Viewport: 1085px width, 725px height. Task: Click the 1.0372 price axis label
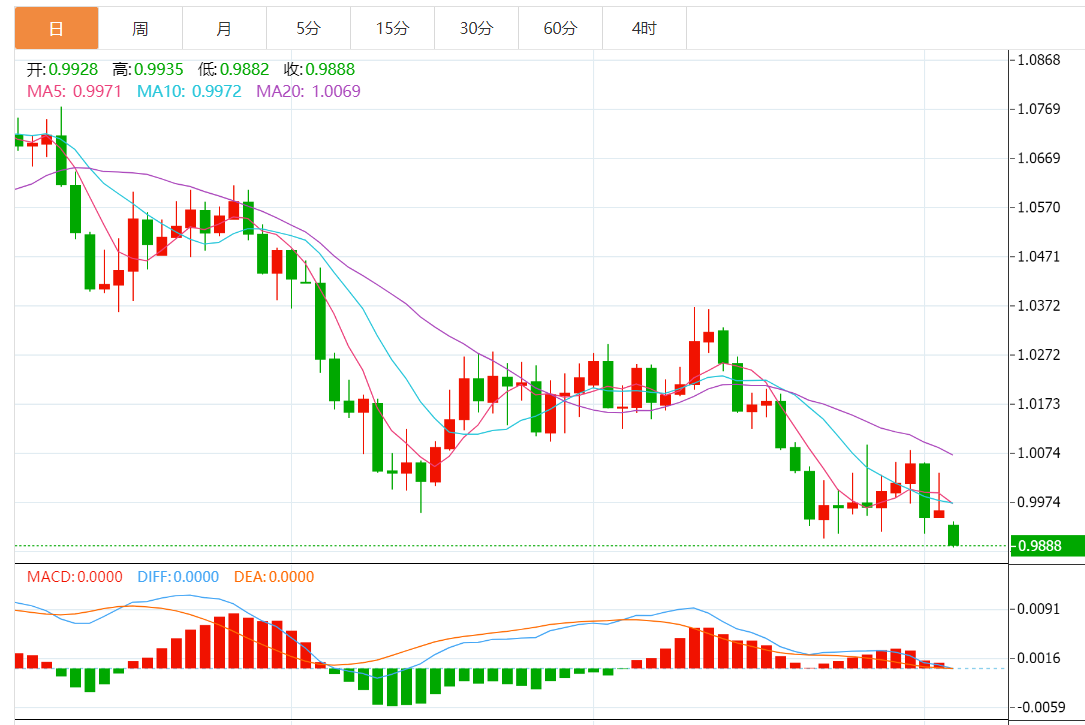(1039, 306)
